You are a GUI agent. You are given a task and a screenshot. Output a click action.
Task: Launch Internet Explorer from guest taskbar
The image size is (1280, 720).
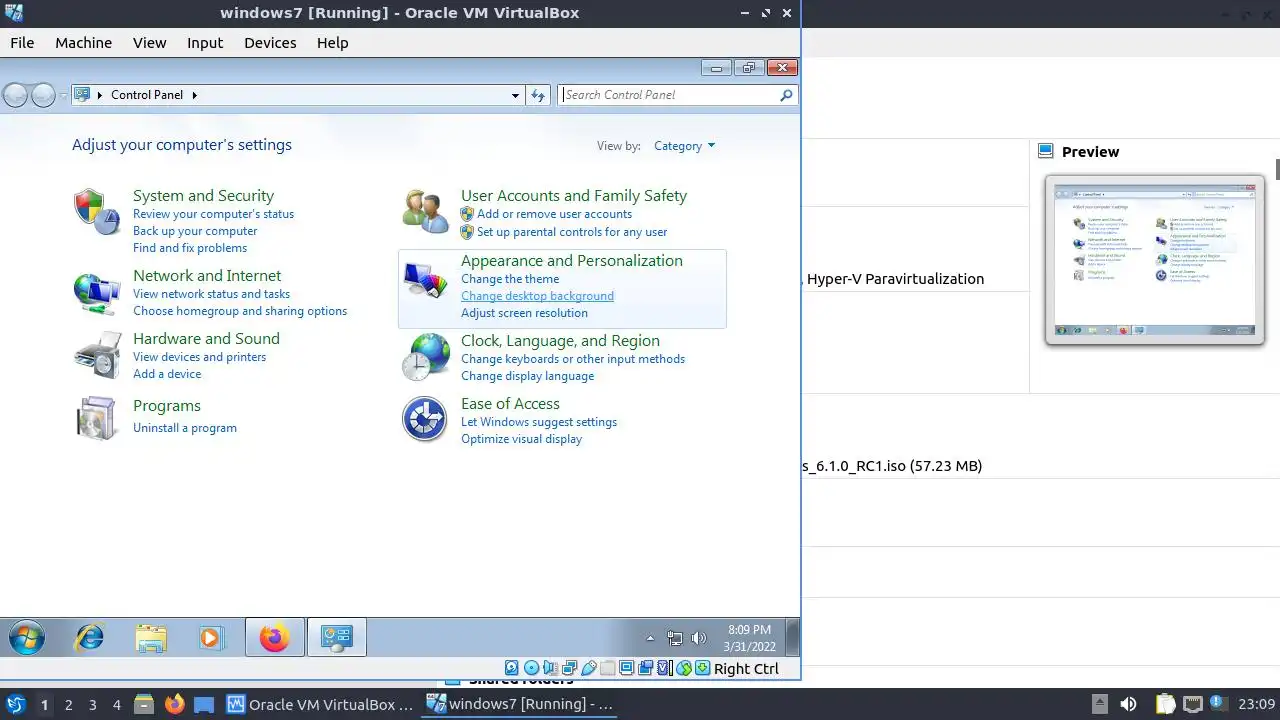pyautogui.click(x=90, y=637)
